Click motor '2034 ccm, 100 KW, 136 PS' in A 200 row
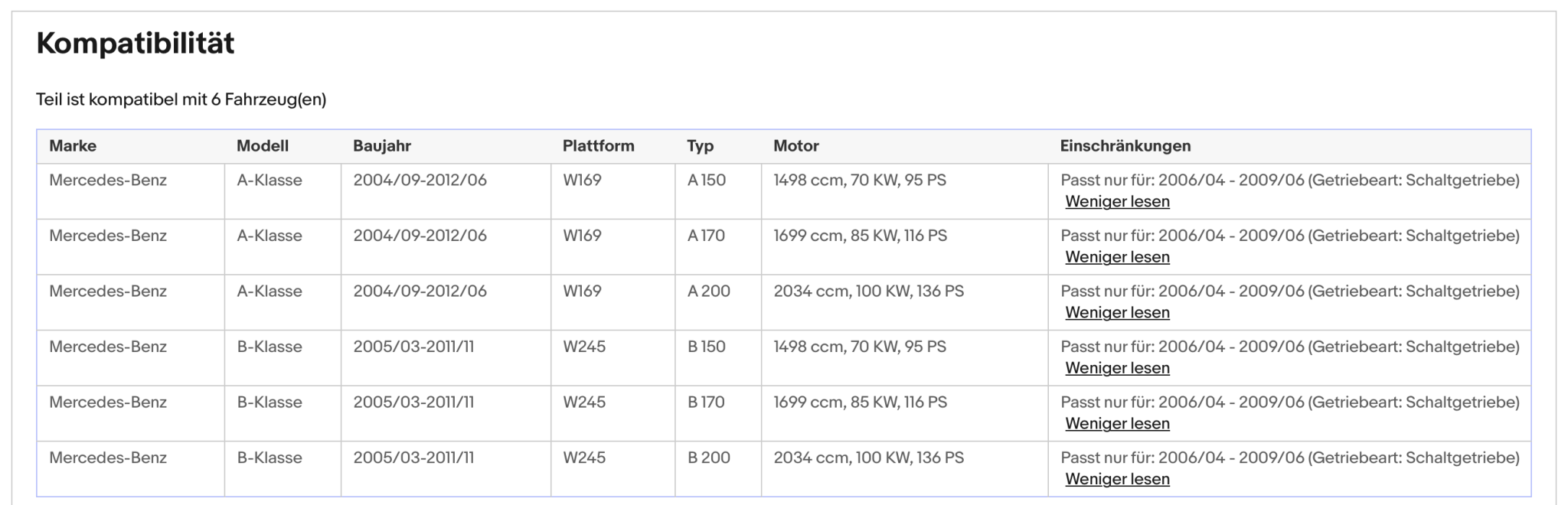The image size is (1568, 505). [x=869, y=292]
